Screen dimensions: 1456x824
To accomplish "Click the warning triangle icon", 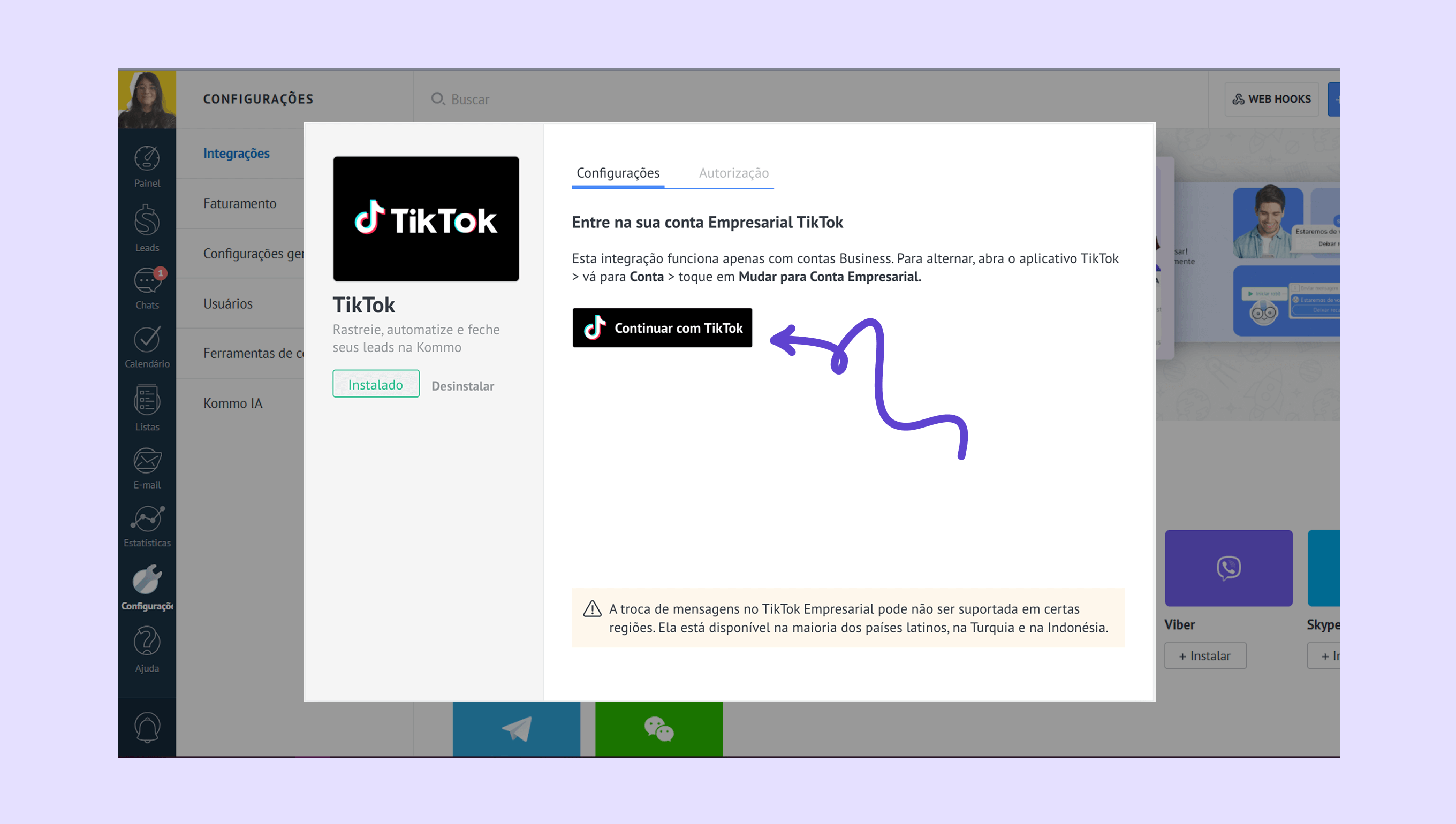I will tap(591, 609).
